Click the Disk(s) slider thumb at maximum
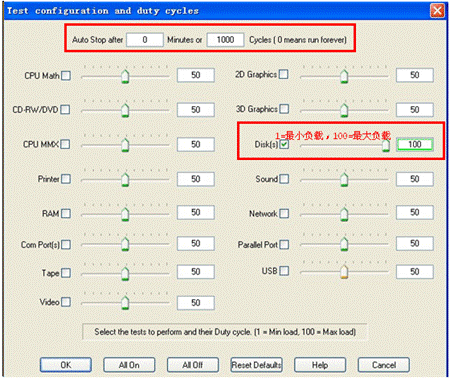The width and height of the screenshot is (450, 378). click(386, 146)
